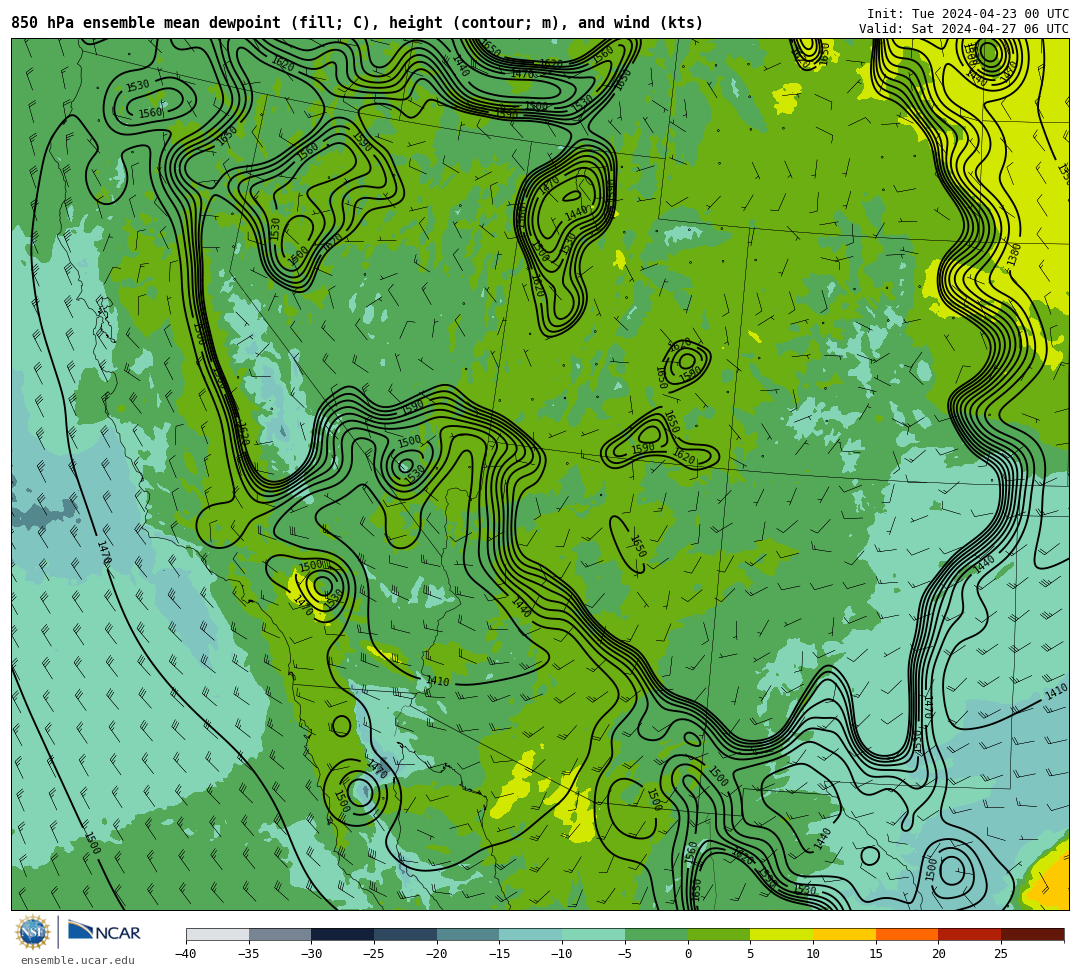Pick the 10 to 15 amber swatch
1080x973 pixels.
pos(844,934)
